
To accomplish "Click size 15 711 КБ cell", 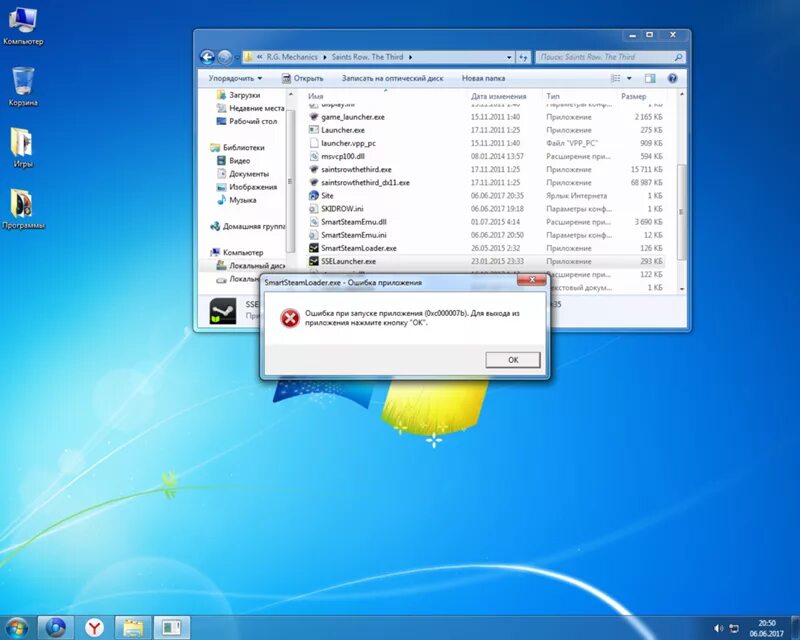I will coord(646,169).
